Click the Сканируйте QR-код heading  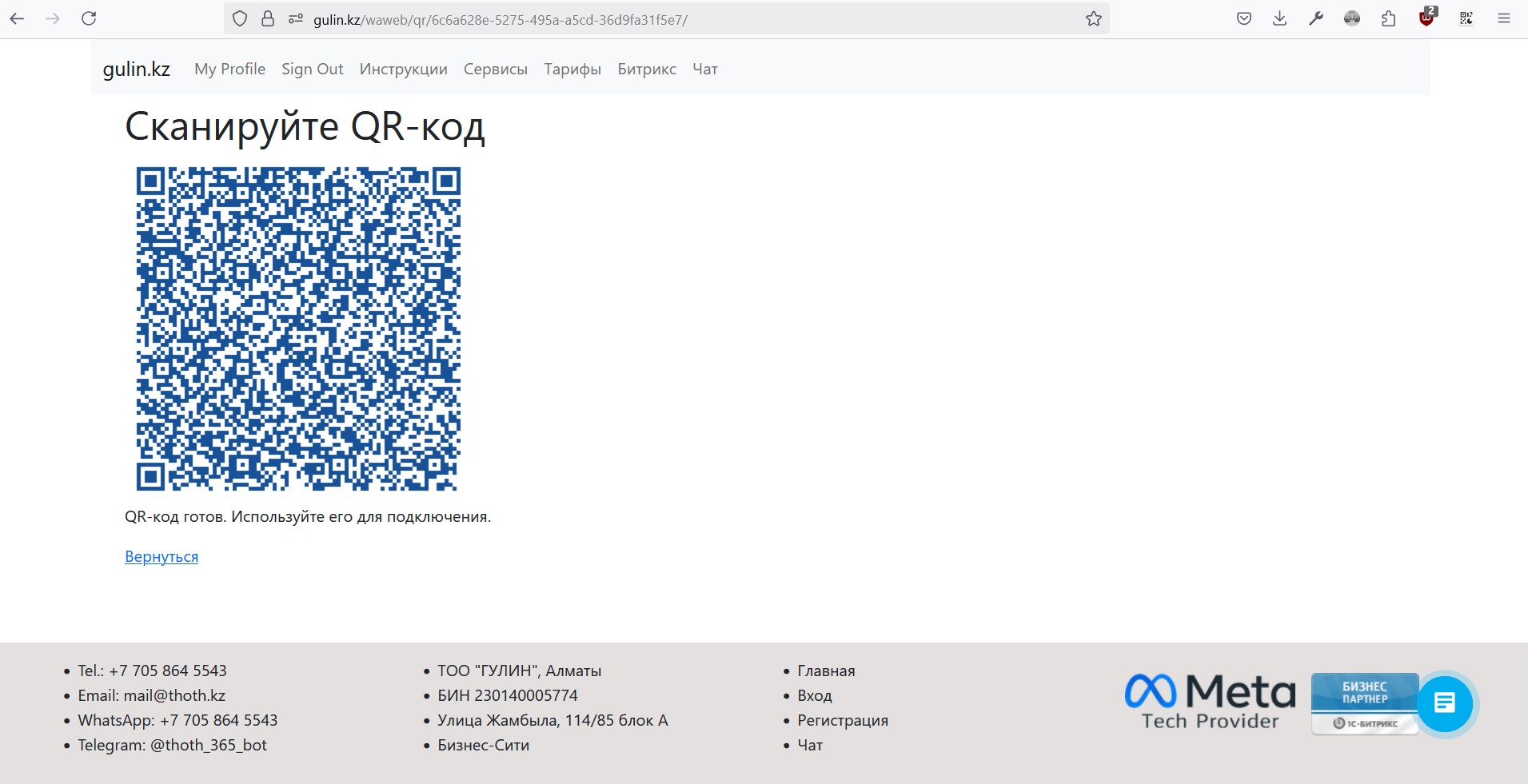(305, 127)
